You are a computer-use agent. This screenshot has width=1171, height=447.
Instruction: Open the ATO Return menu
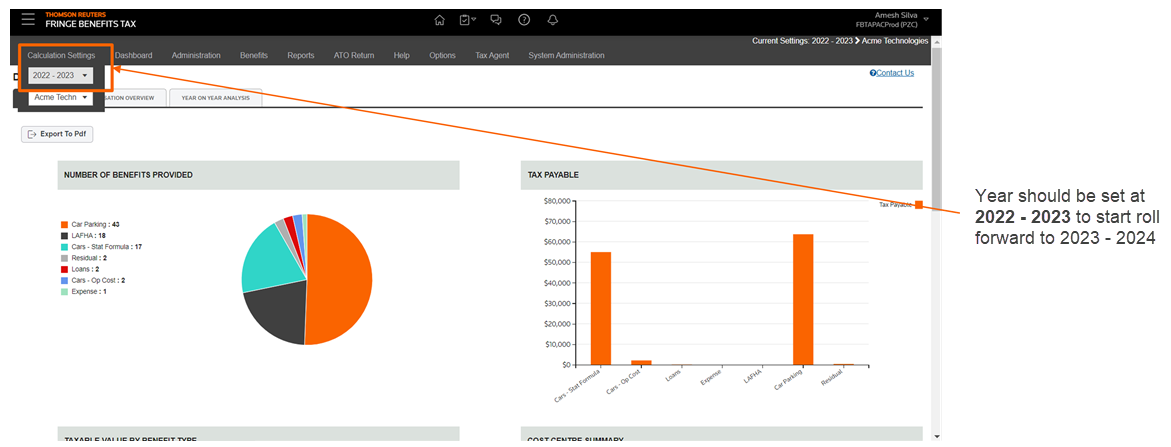pyautogui.click(x=354, y=55)
